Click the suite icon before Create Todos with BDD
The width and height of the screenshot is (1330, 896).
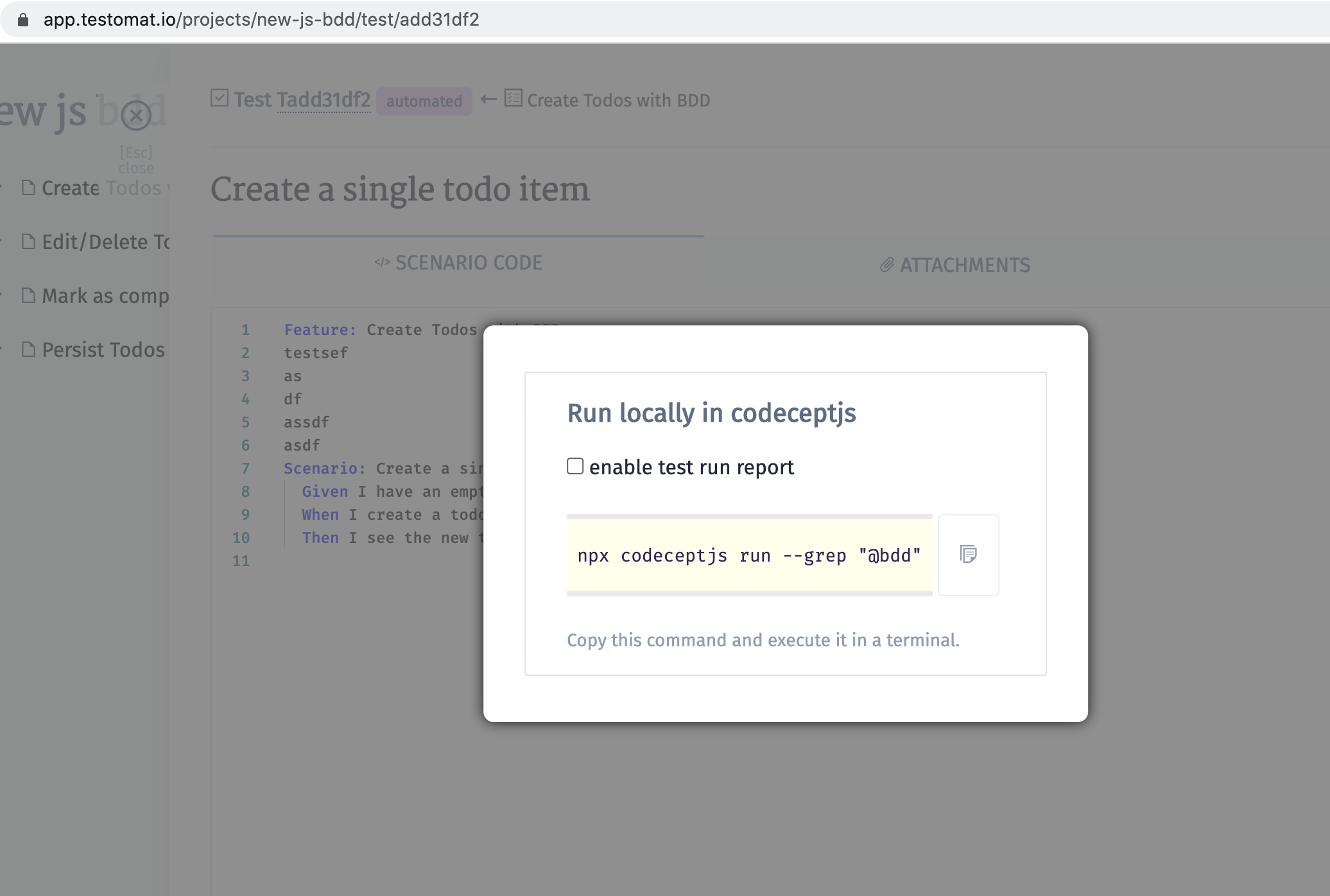point(512,99)
